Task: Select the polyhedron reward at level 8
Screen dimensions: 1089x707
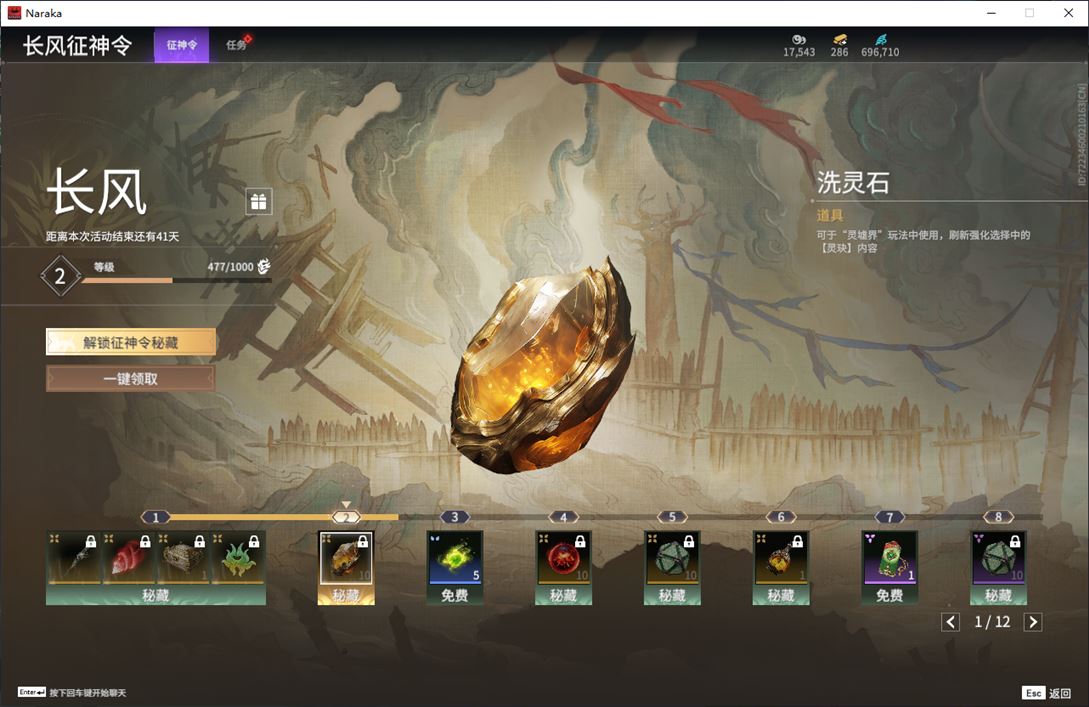Action: click(x=998, y=558)
